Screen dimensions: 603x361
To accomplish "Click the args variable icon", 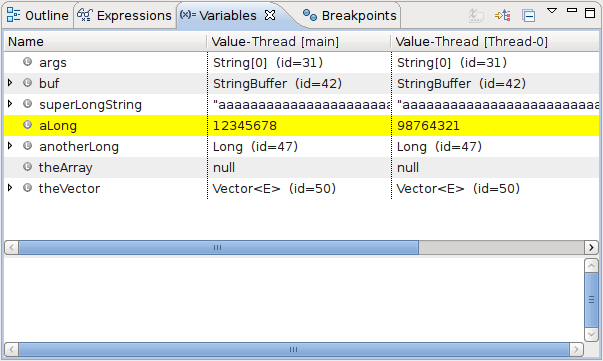I will click(x=27, y=62).
